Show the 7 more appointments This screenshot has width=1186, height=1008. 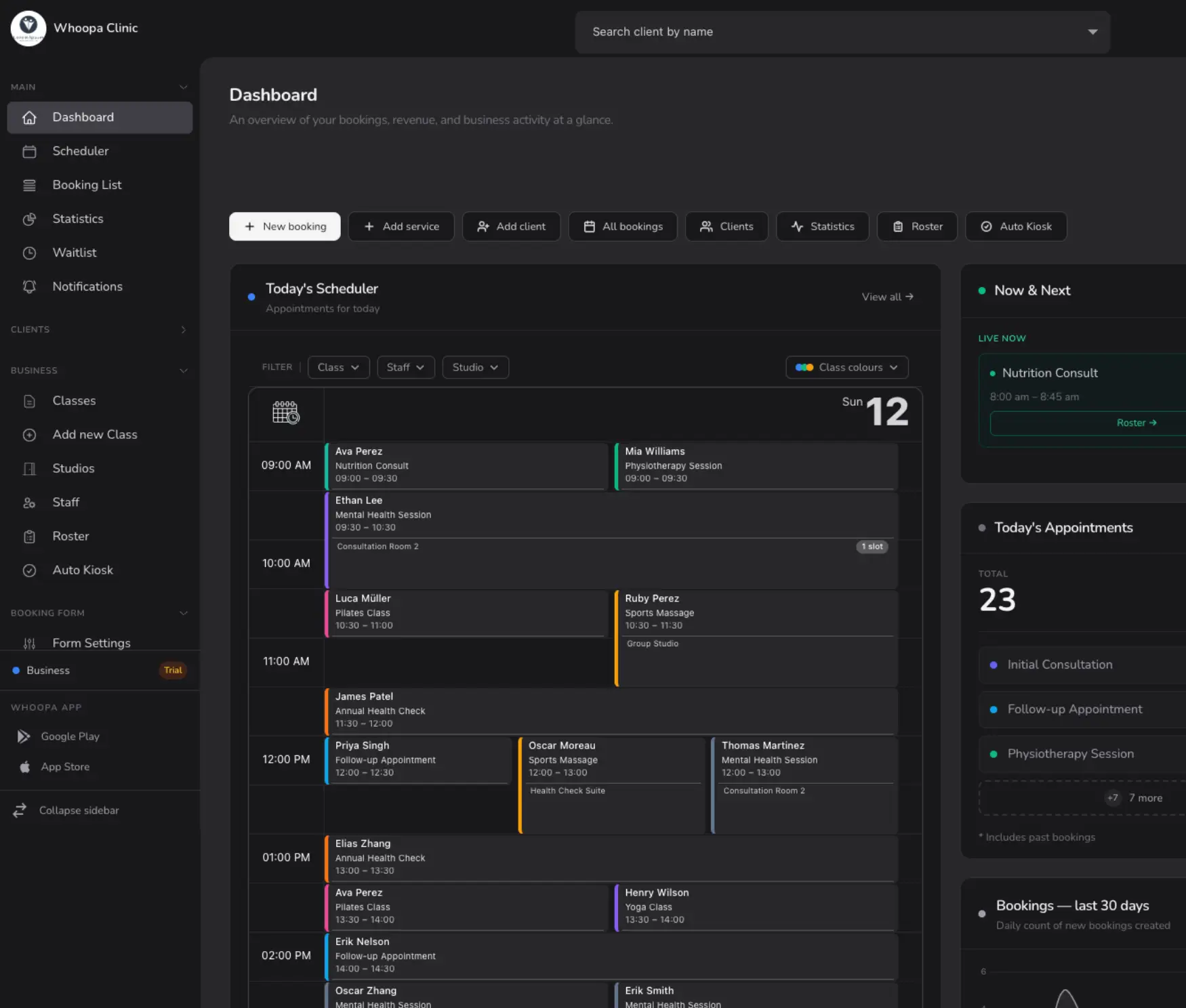point(1082,798)
